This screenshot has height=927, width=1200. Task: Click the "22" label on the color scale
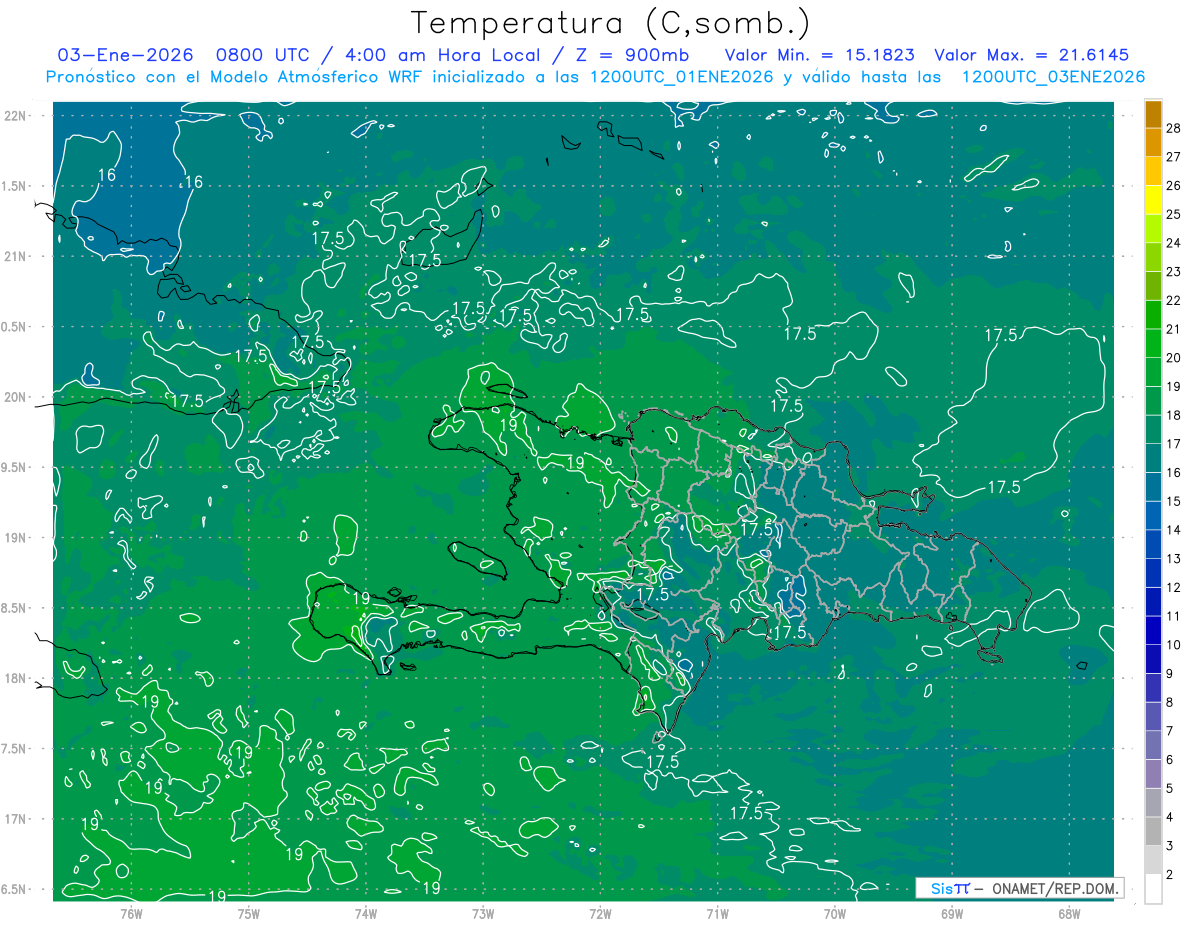[1174, 300]
